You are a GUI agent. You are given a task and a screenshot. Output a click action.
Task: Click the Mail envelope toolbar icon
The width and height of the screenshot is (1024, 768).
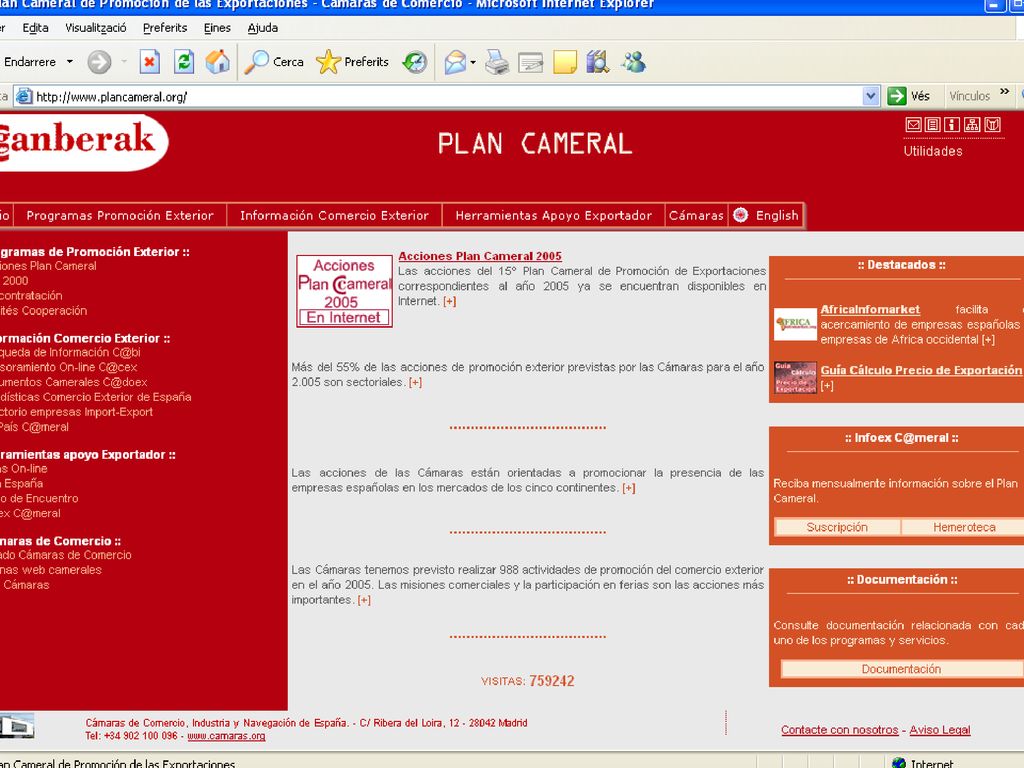click(x=455, y=62)
